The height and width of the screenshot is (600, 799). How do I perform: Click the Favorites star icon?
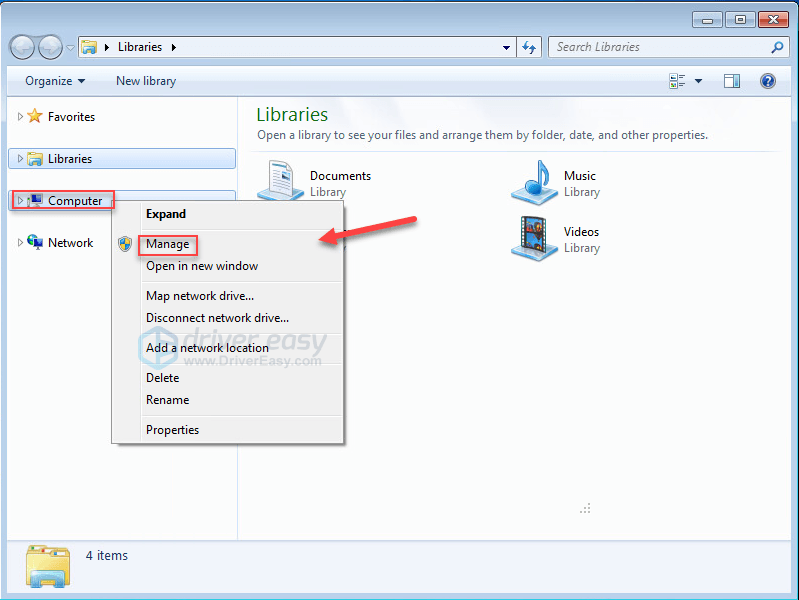[35, 116]
